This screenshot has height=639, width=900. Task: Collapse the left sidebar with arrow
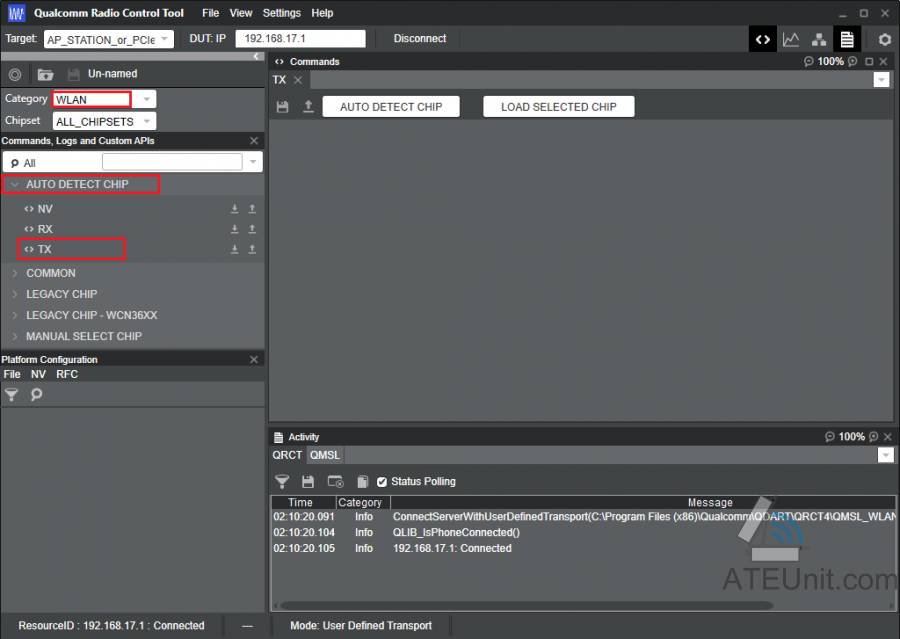[256, 56]
